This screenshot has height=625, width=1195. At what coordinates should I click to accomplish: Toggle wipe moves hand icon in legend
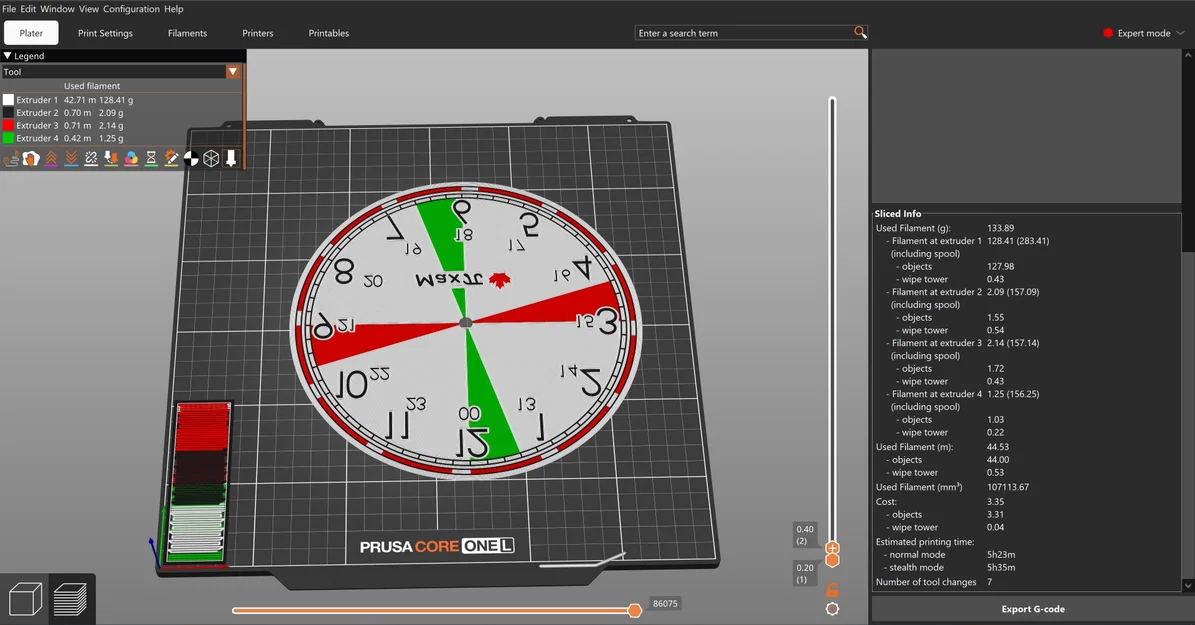click(x=30, y=159)
